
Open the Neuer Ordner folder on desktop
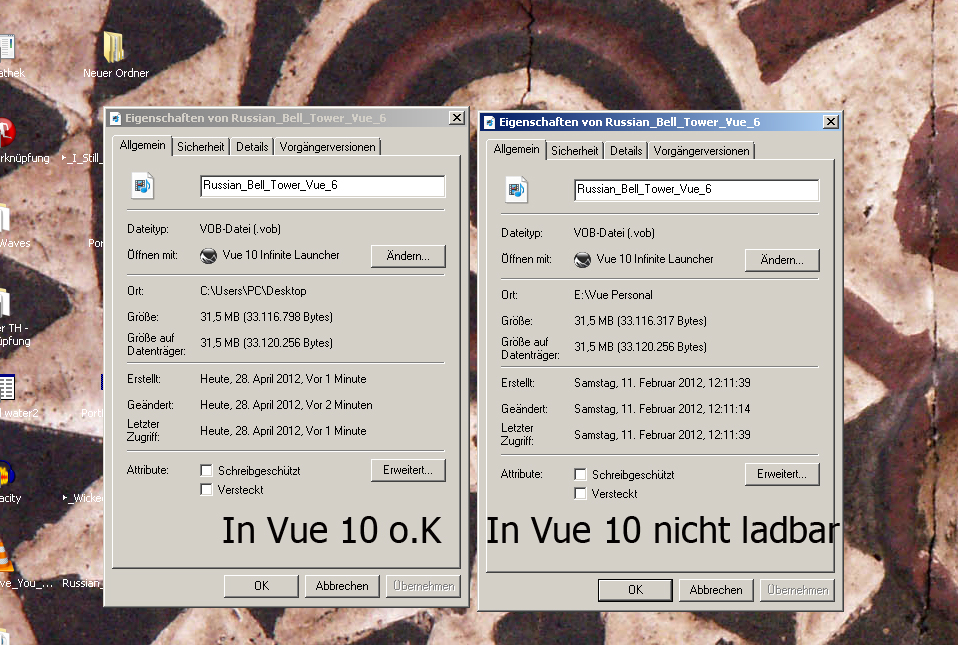coord(114,48)
